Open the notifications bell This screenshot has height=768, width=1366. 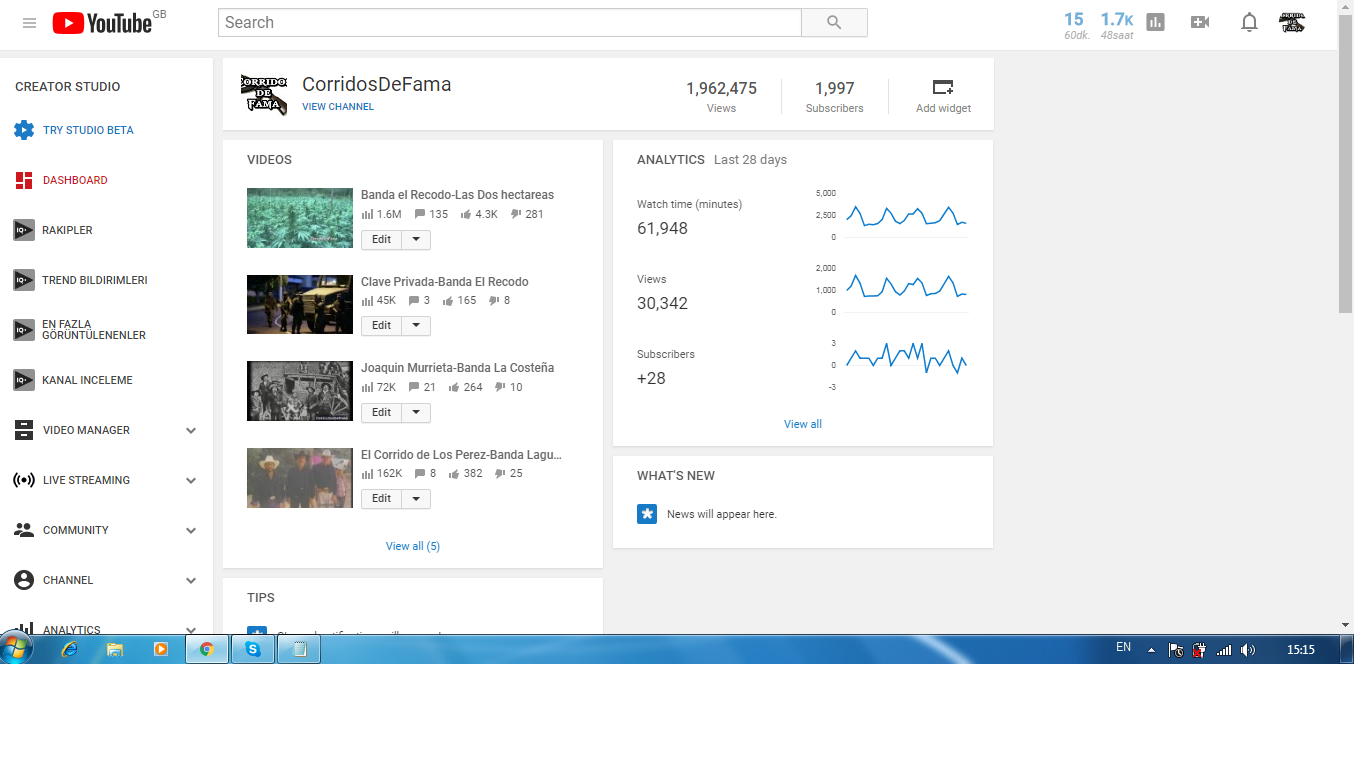click(x=1249, y=22)
